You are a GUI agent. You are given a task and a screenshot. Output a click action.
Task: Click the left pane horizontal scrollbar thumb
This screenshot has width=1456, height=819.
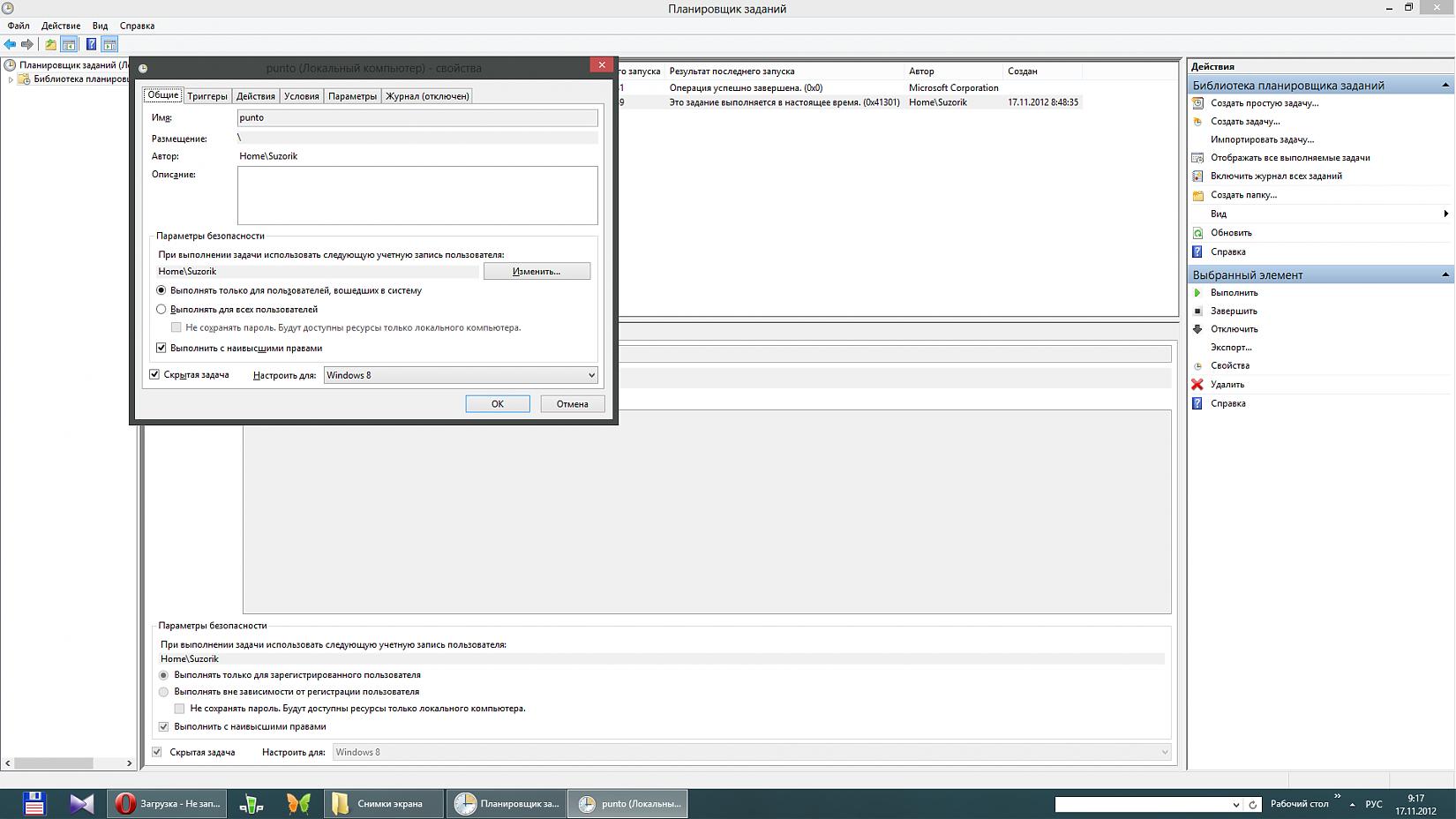coord(54,763)
